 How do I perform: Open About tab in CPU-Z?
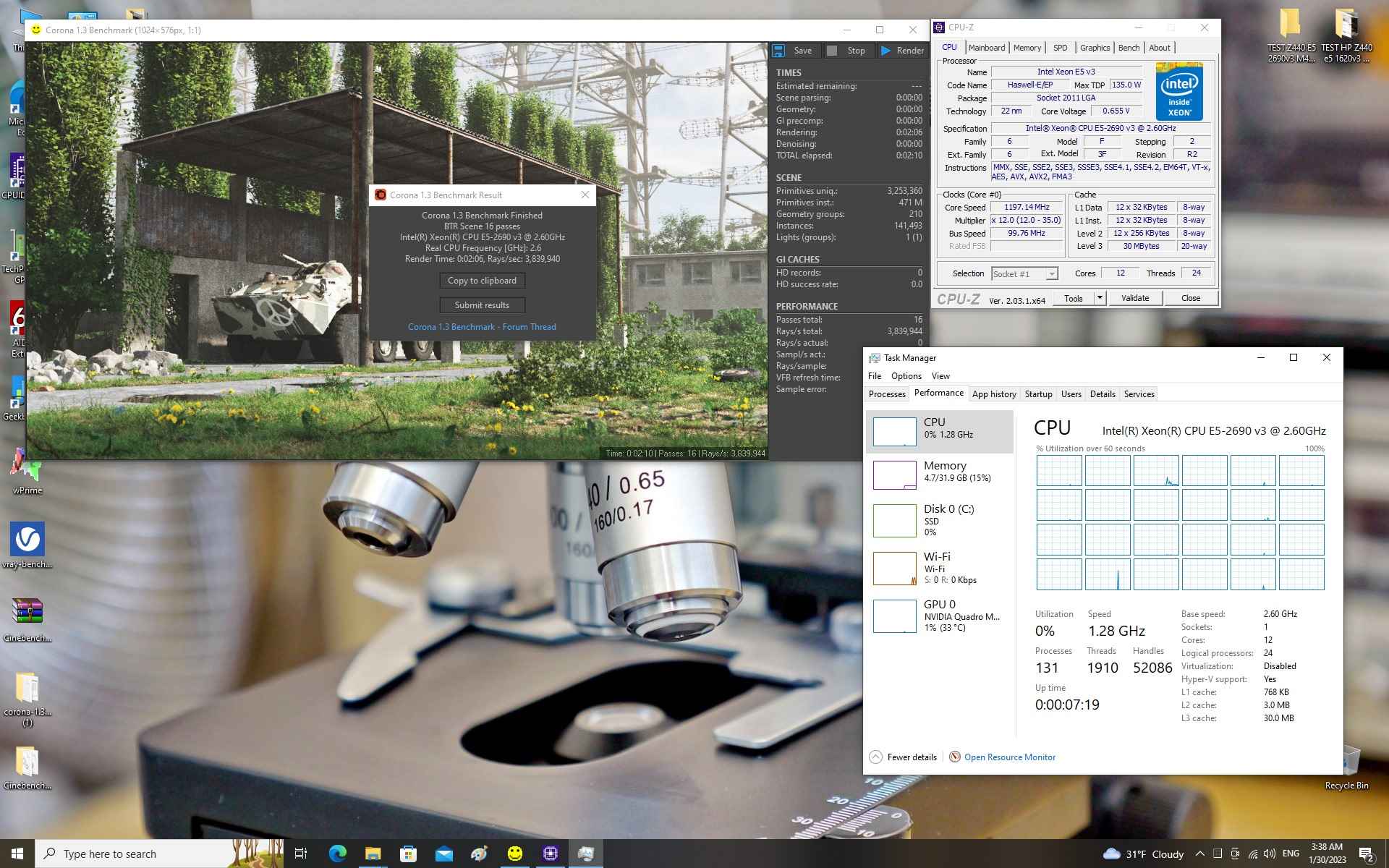pyautogui.click(x=1160, y=48)
